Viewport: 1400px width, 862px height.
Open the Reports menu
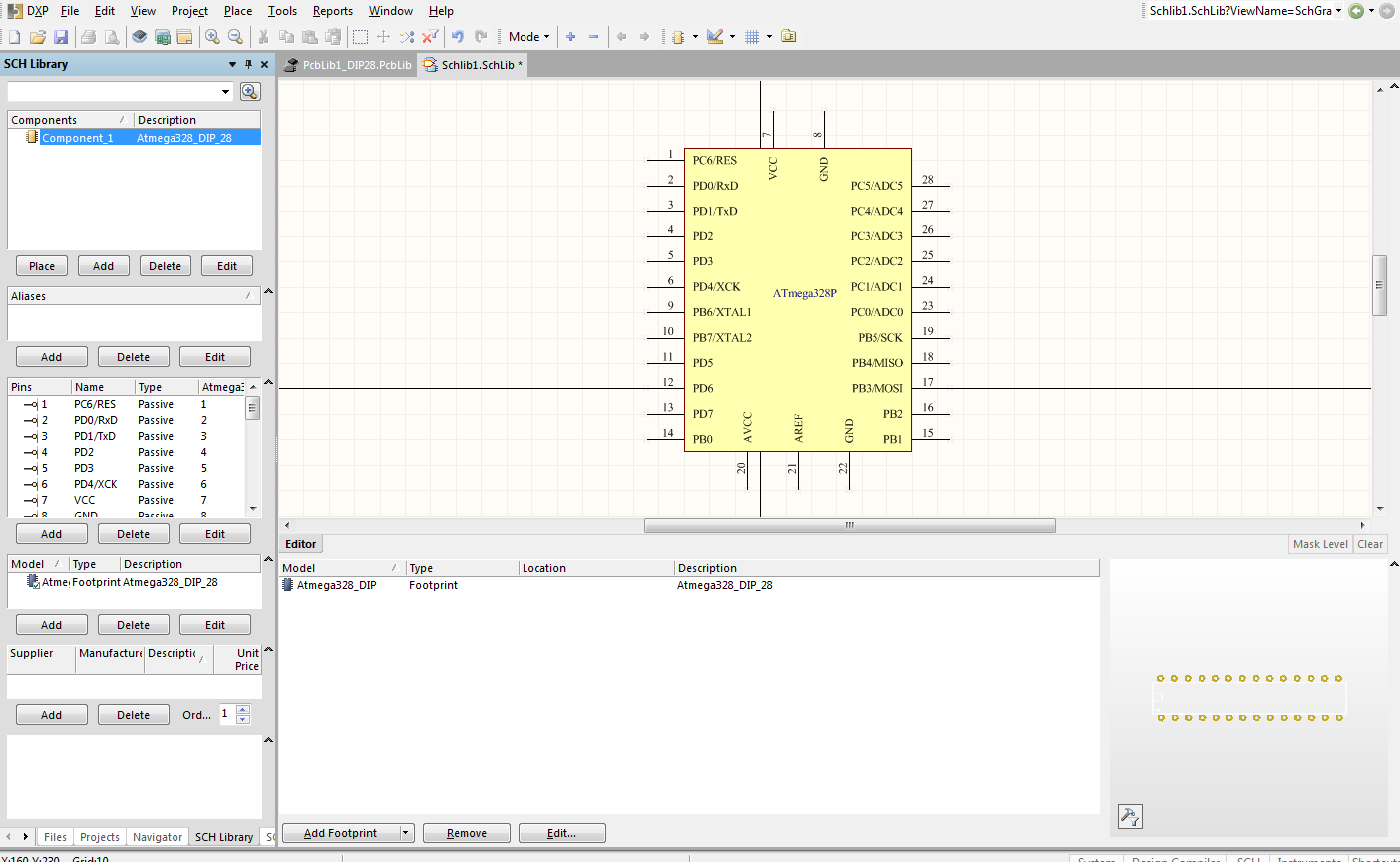333,11
